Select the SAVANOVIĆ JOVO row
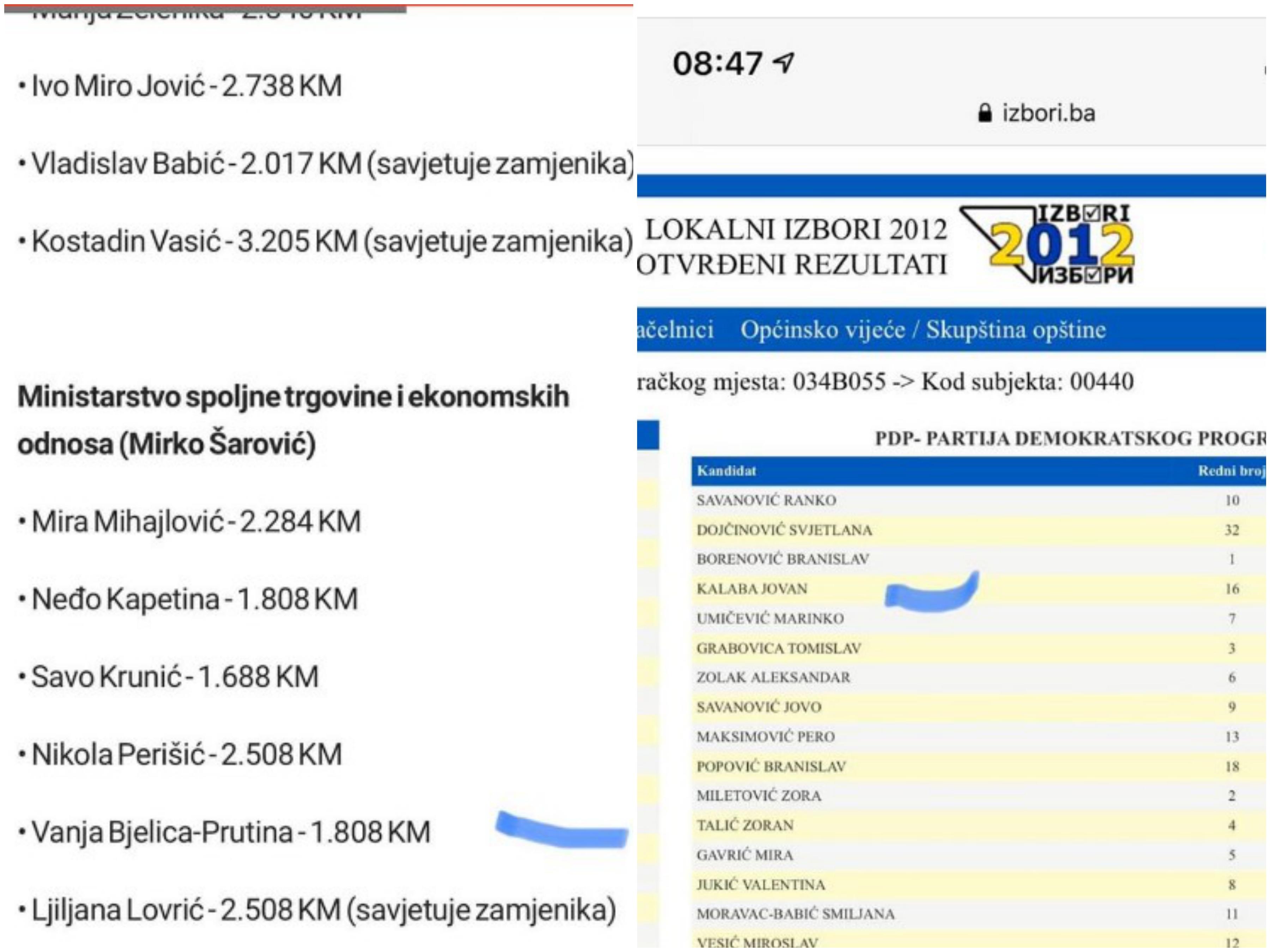The image size is (1270, 952). (979, 707)
